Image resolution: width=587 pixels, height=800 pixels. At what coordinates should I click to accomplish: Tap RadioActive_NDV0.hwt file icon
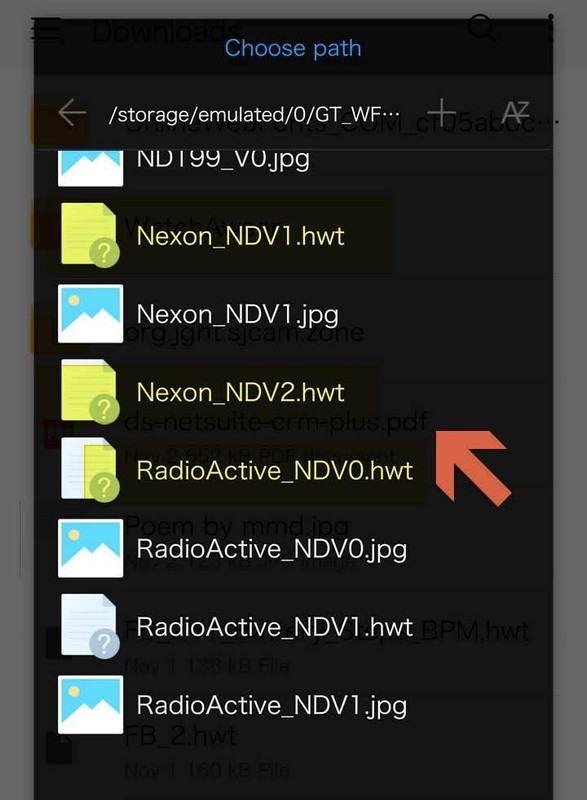pyautogui.click(x=90, y=470)
